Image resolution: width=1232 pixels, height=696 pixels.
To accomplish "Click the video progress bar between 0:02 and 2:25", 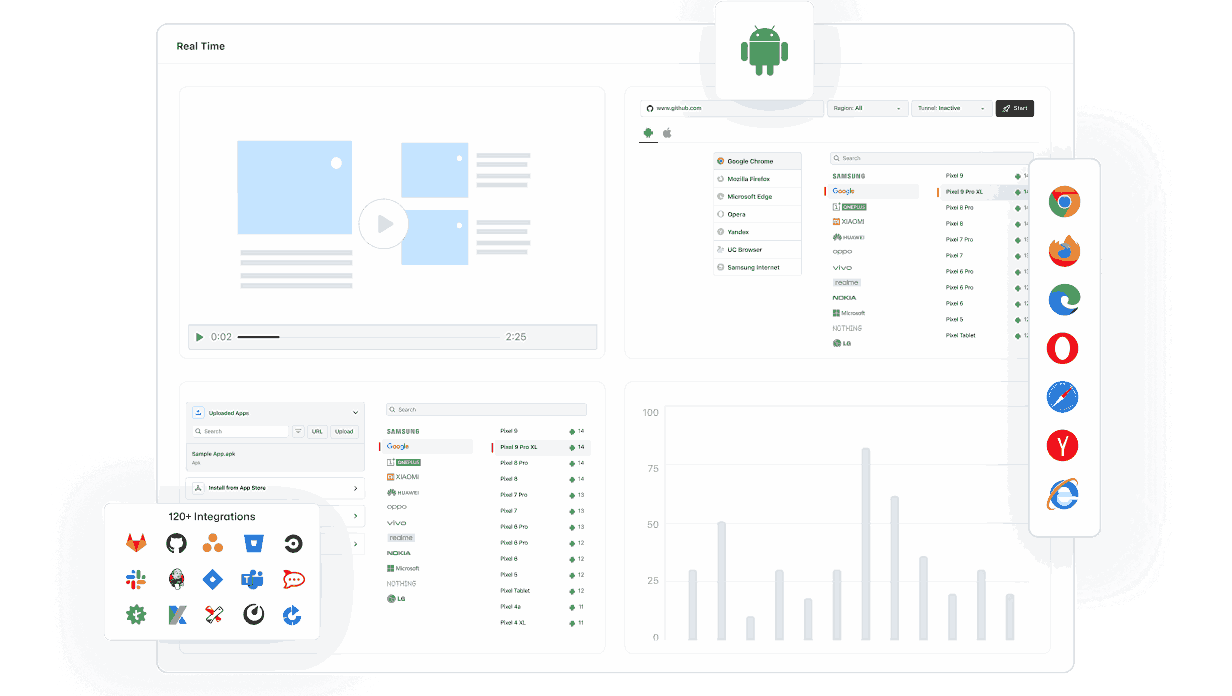I will 368,337.
